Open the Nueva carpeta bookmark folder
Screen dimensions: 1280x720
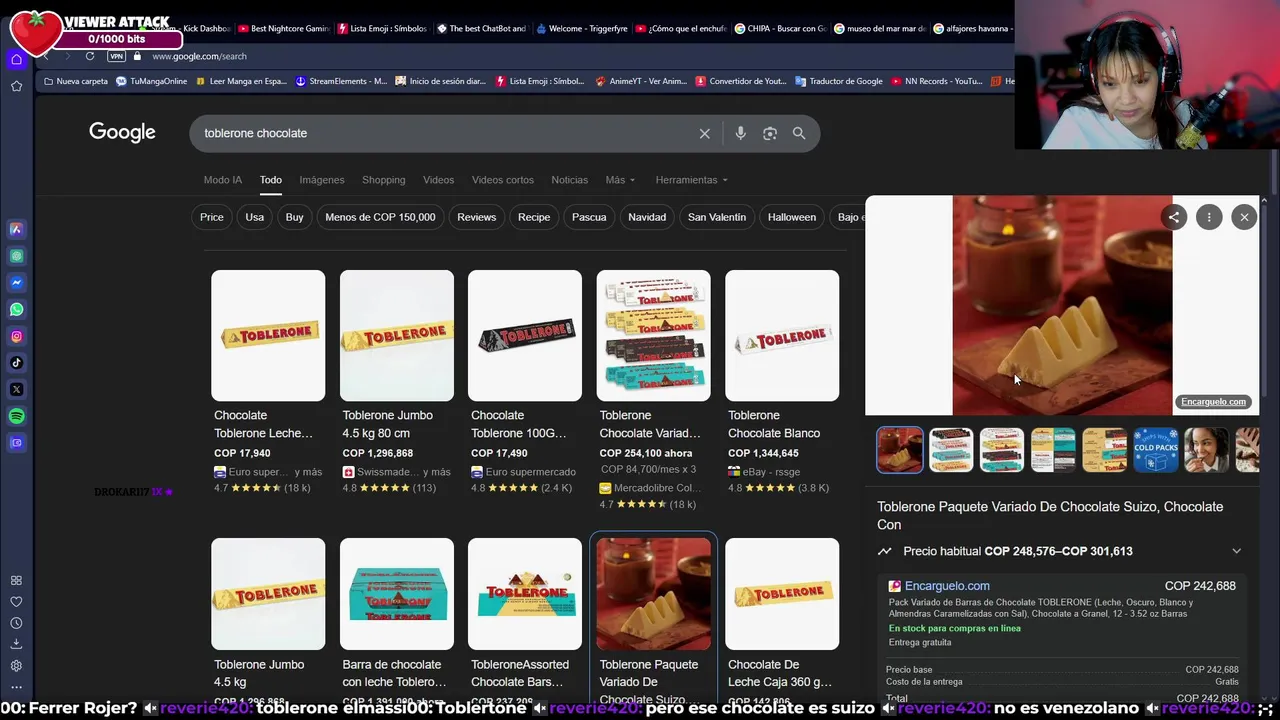(x=75, y=81)
